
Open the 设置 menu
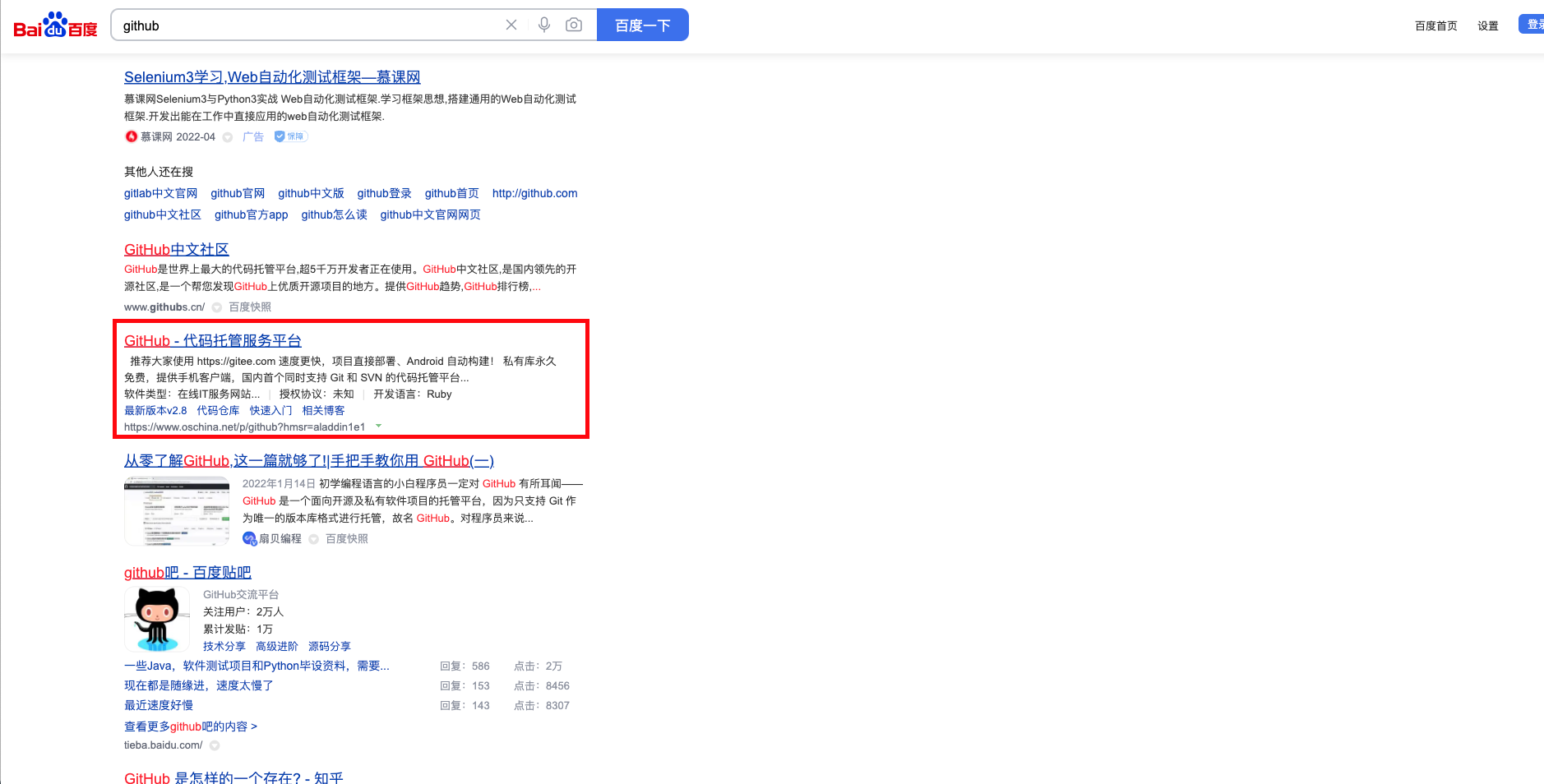click(1487, 25)
